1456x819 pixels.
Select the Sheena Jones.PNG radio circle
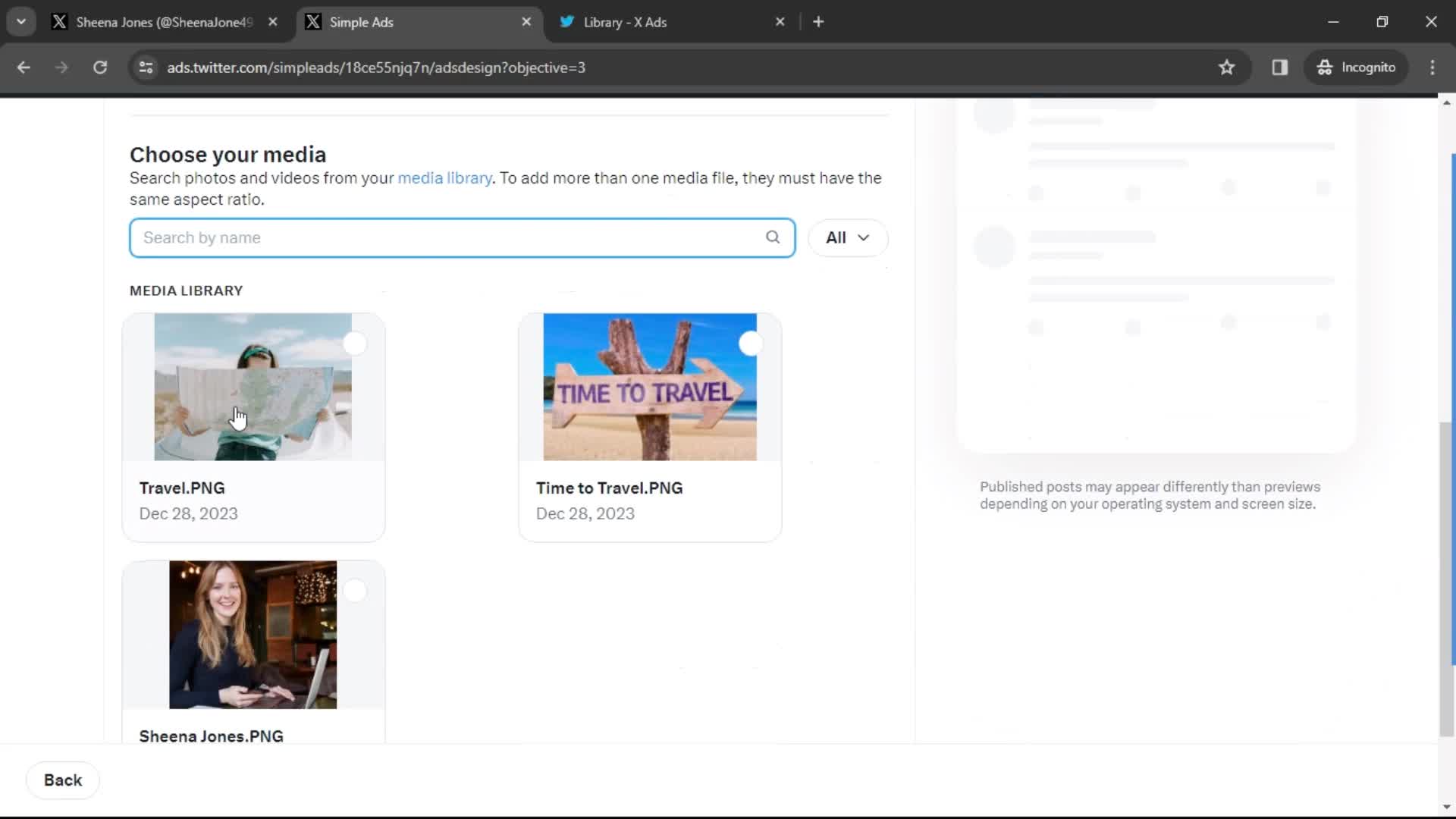(x=355, y=591)
